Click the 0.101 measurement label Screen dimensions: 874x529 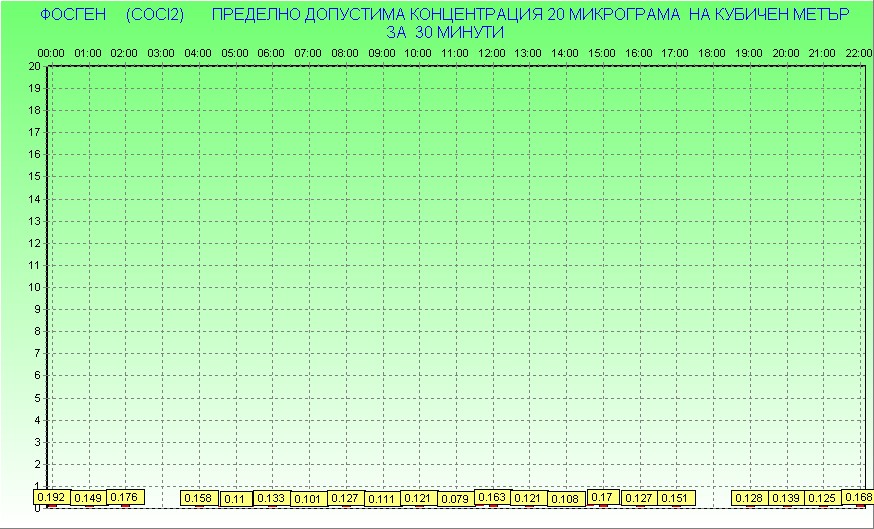(309, 499)
